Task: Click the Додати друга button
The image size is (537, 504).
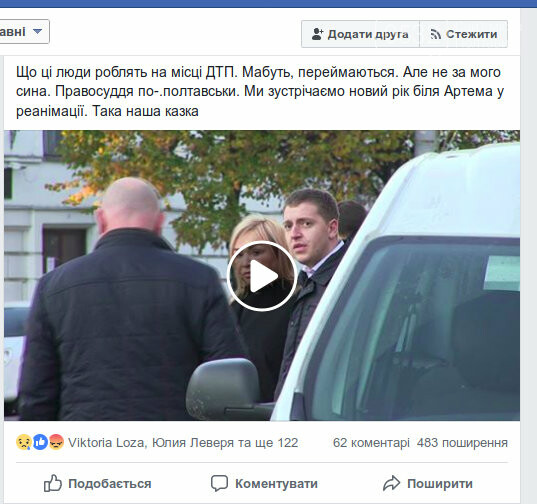Action: (x=360, y=34)
